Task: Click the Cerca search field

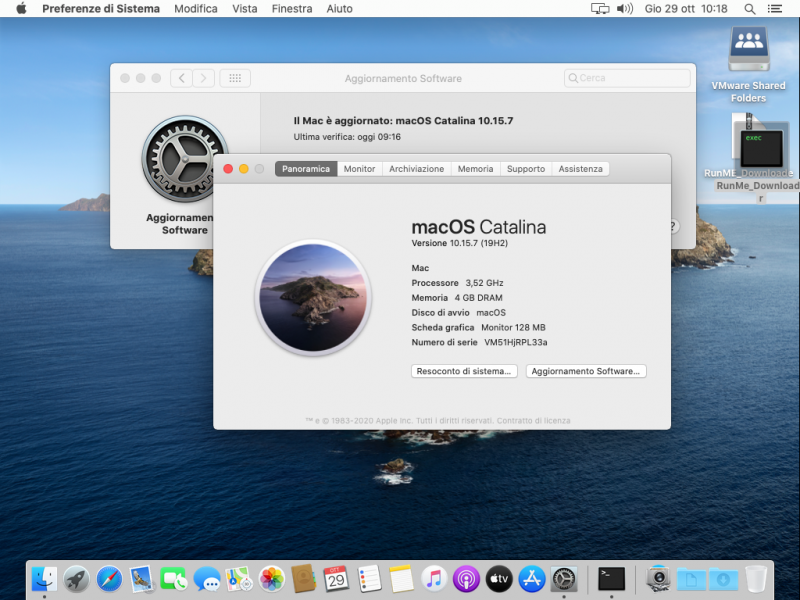Action: pos(627,78)
